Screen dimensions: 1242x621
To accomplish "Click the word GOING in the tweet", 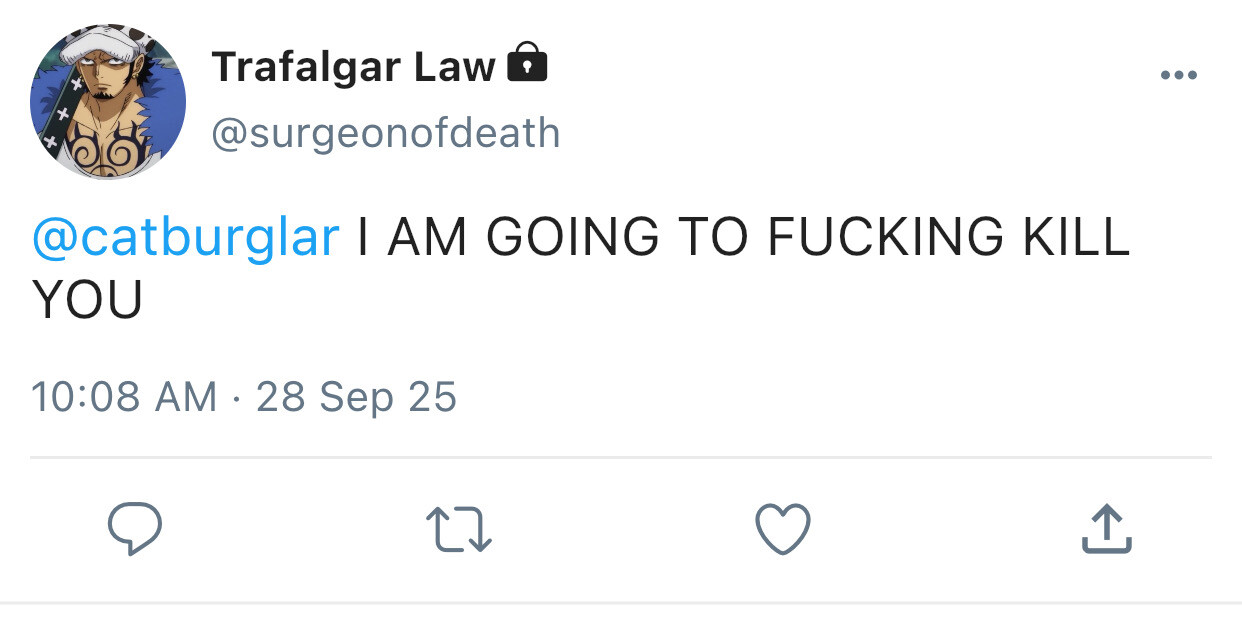I will click(x=572, y=237).
